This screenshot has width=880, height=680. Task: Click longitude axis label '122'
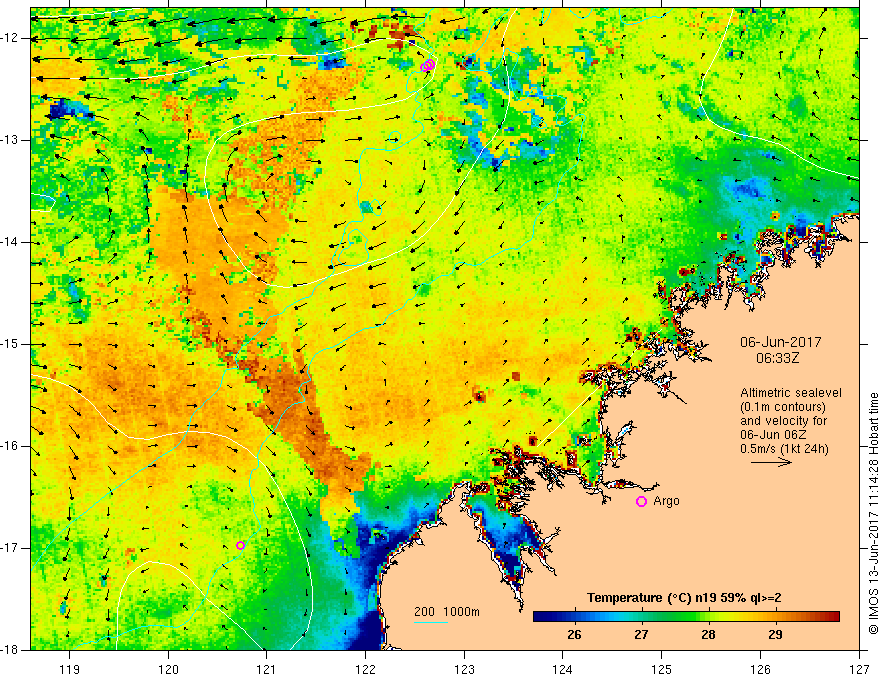pos(365,669)
